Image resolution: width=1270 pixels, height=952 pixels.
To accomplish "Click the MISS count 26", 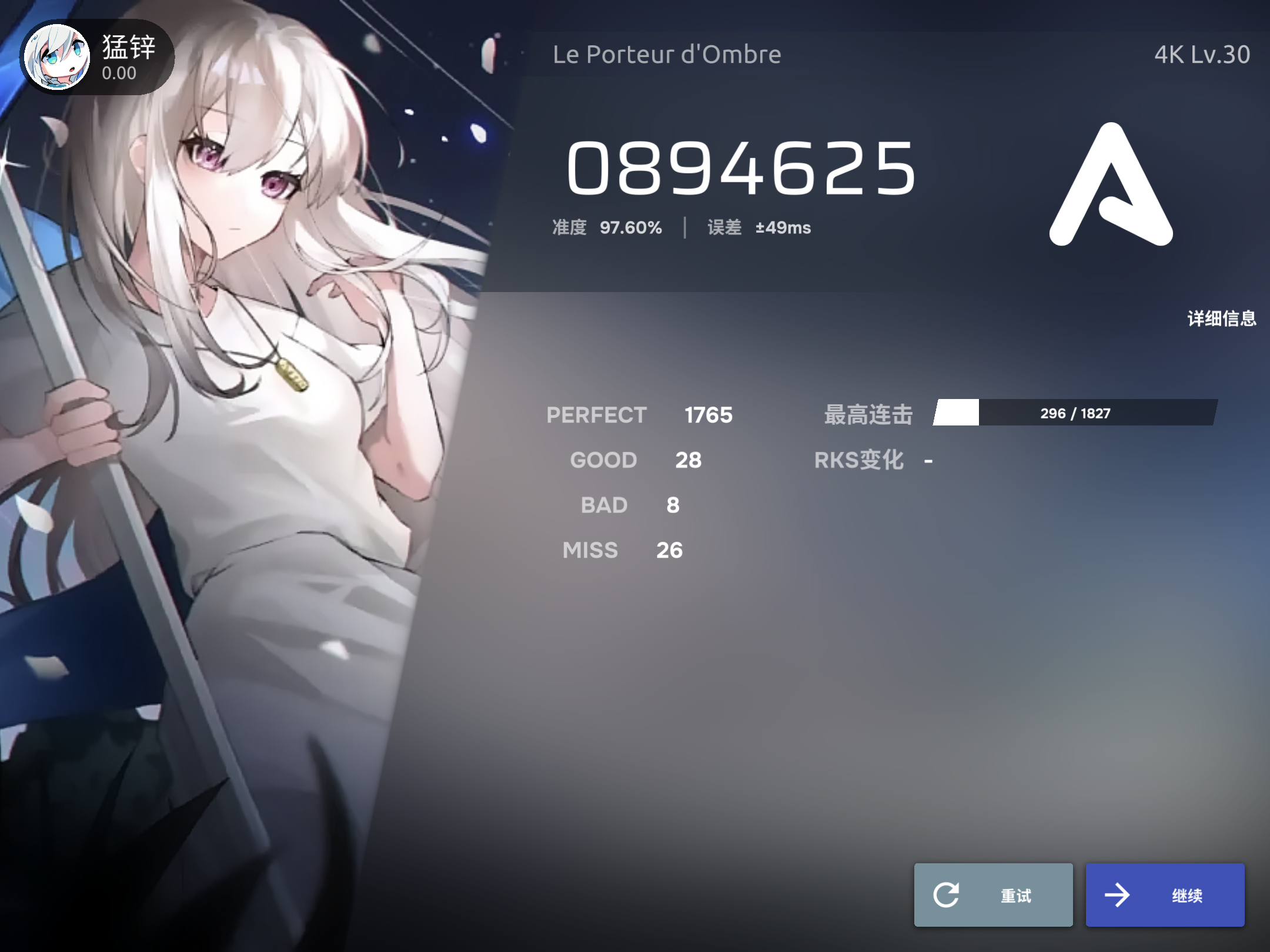I will (x=670, y=550).
